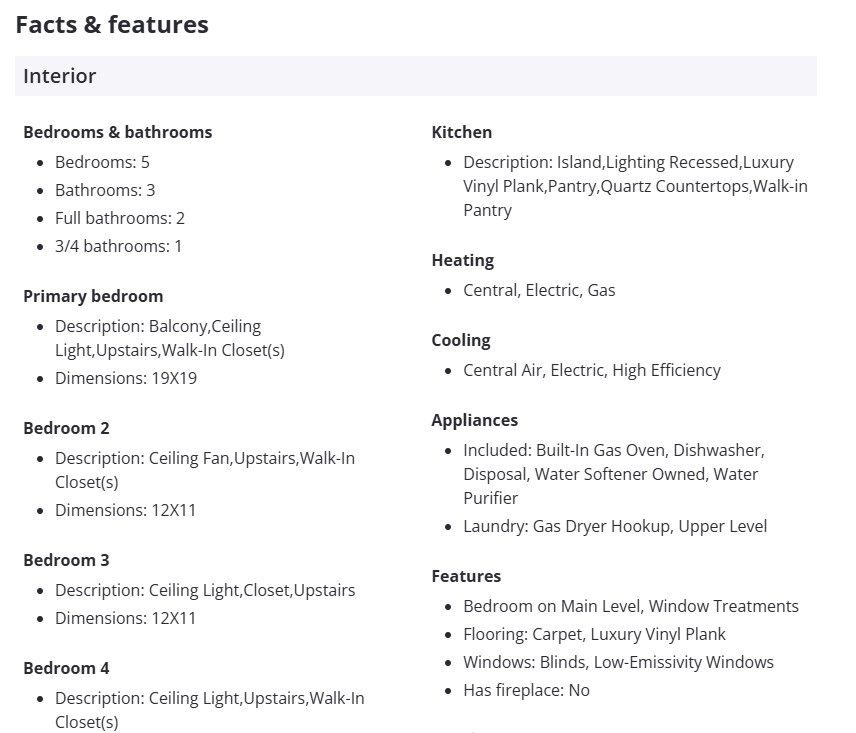The width and height of the screenshot is (856, 733).
Task: Click the 3/4 bathrooms: 1 entry
Action: point(118,246)
